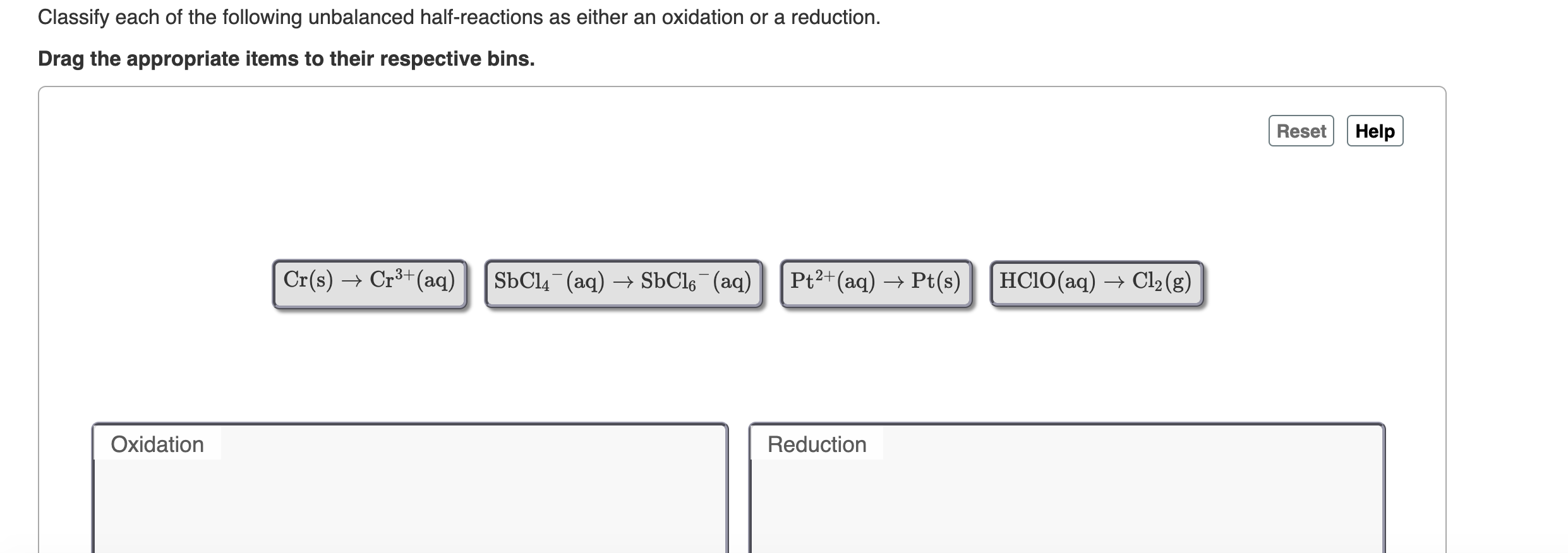Click Help to view instructions
The image size is (1568, 553).
point(1375,131)
